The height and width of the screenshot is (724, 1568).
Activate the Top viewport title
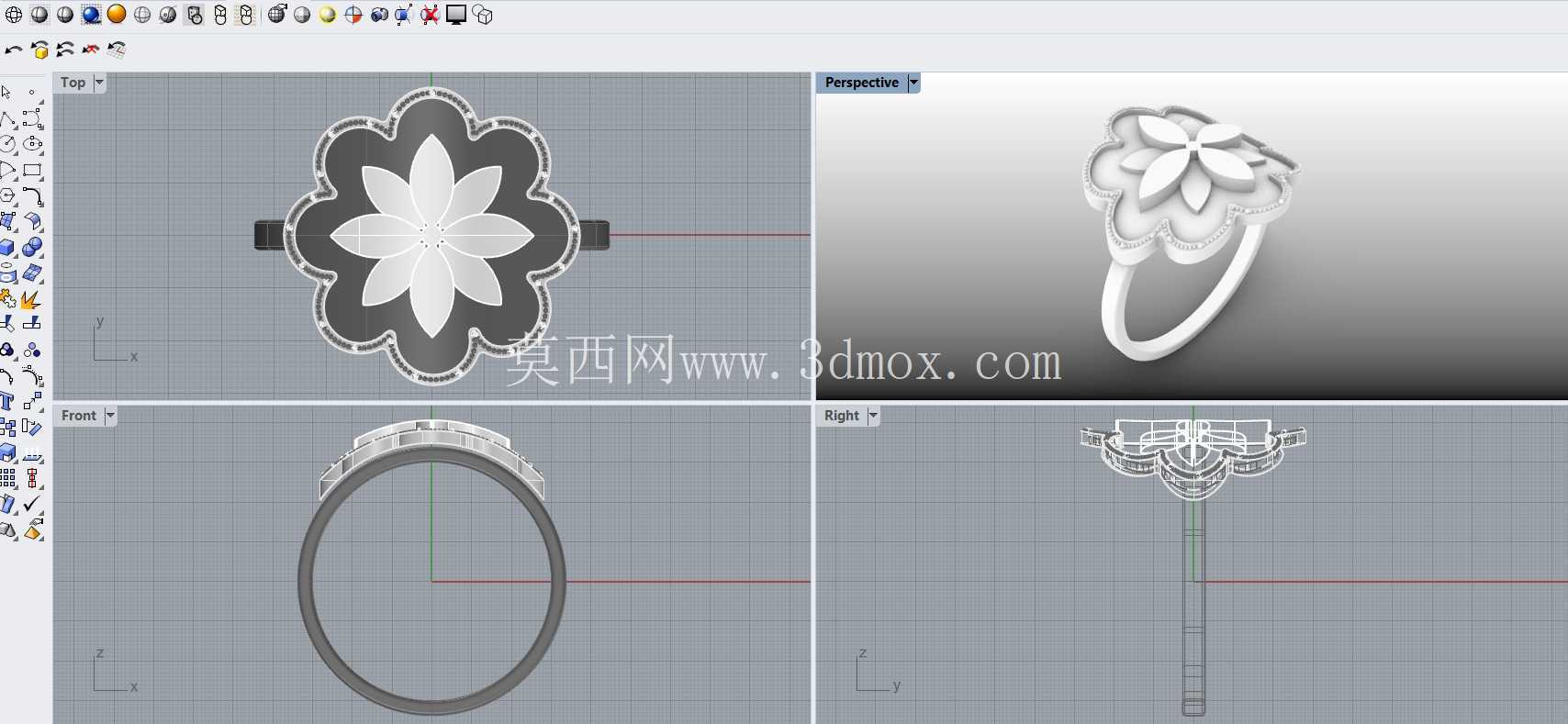click(x=73, y=83)
